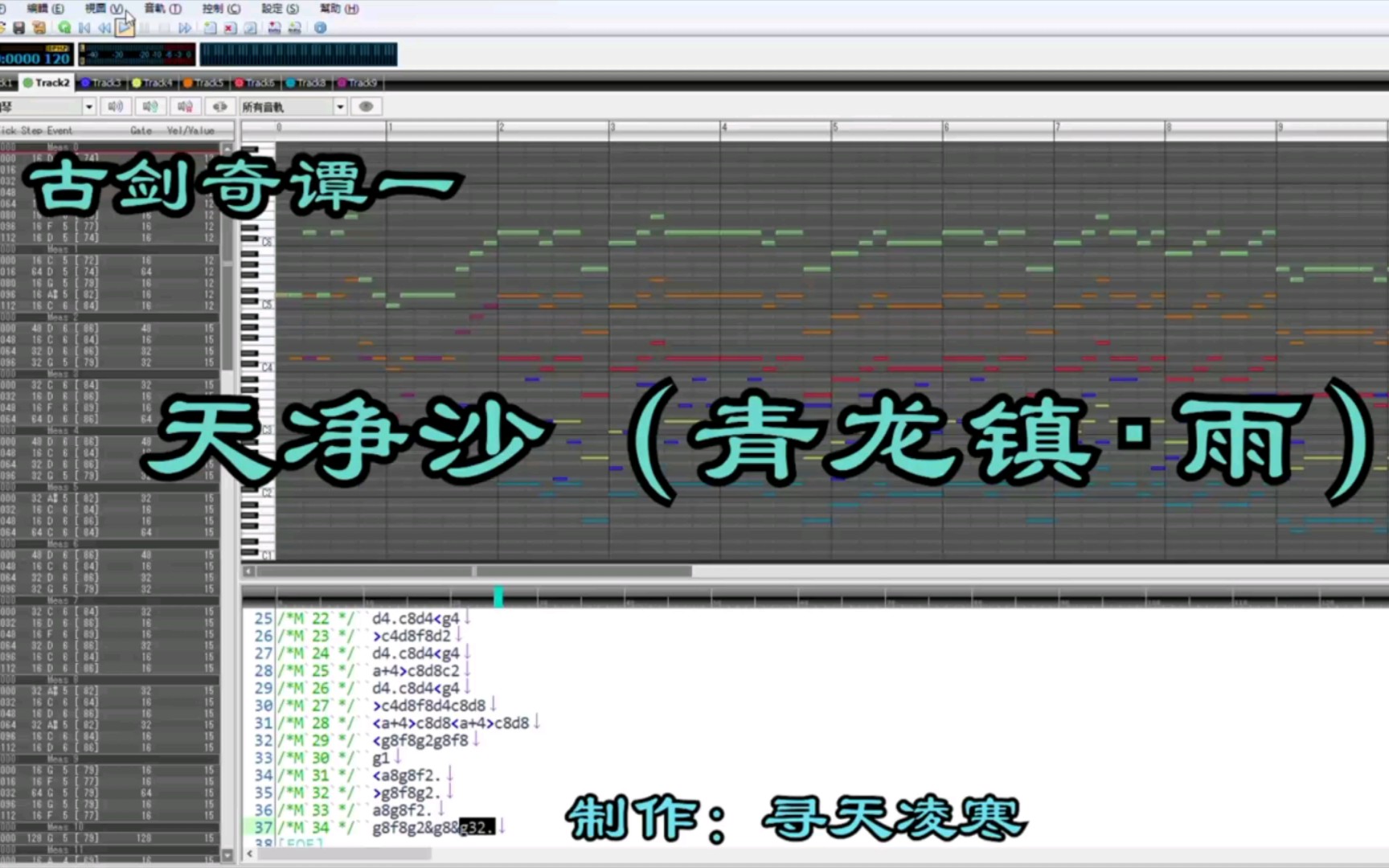The width and height of the screenshot is (1389, 868).
Task: Switch to the Track3 tab
Action: coord(101,83)
